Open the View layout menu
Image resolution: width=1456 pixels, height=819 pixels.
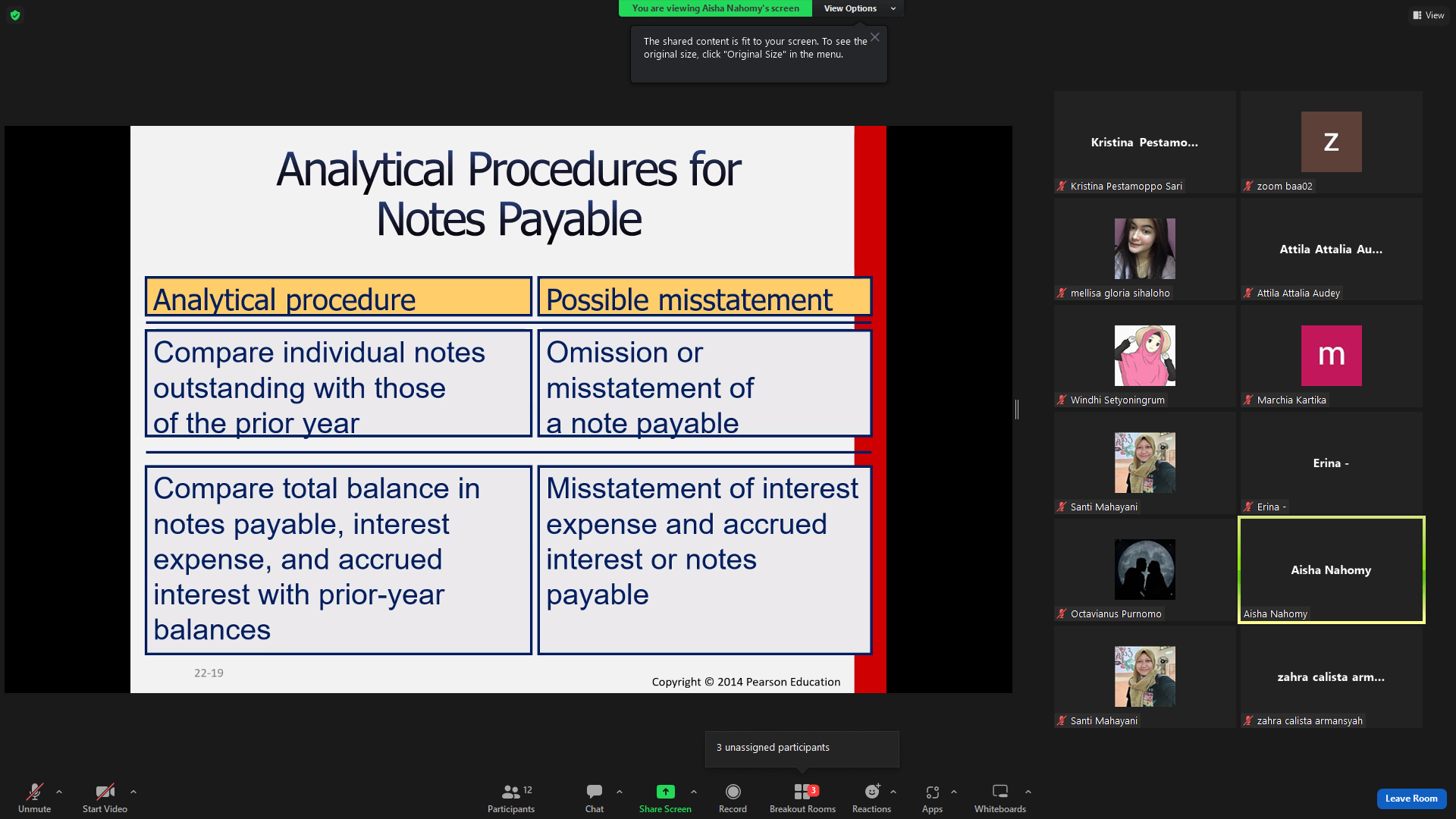(x=1429, y=15)
